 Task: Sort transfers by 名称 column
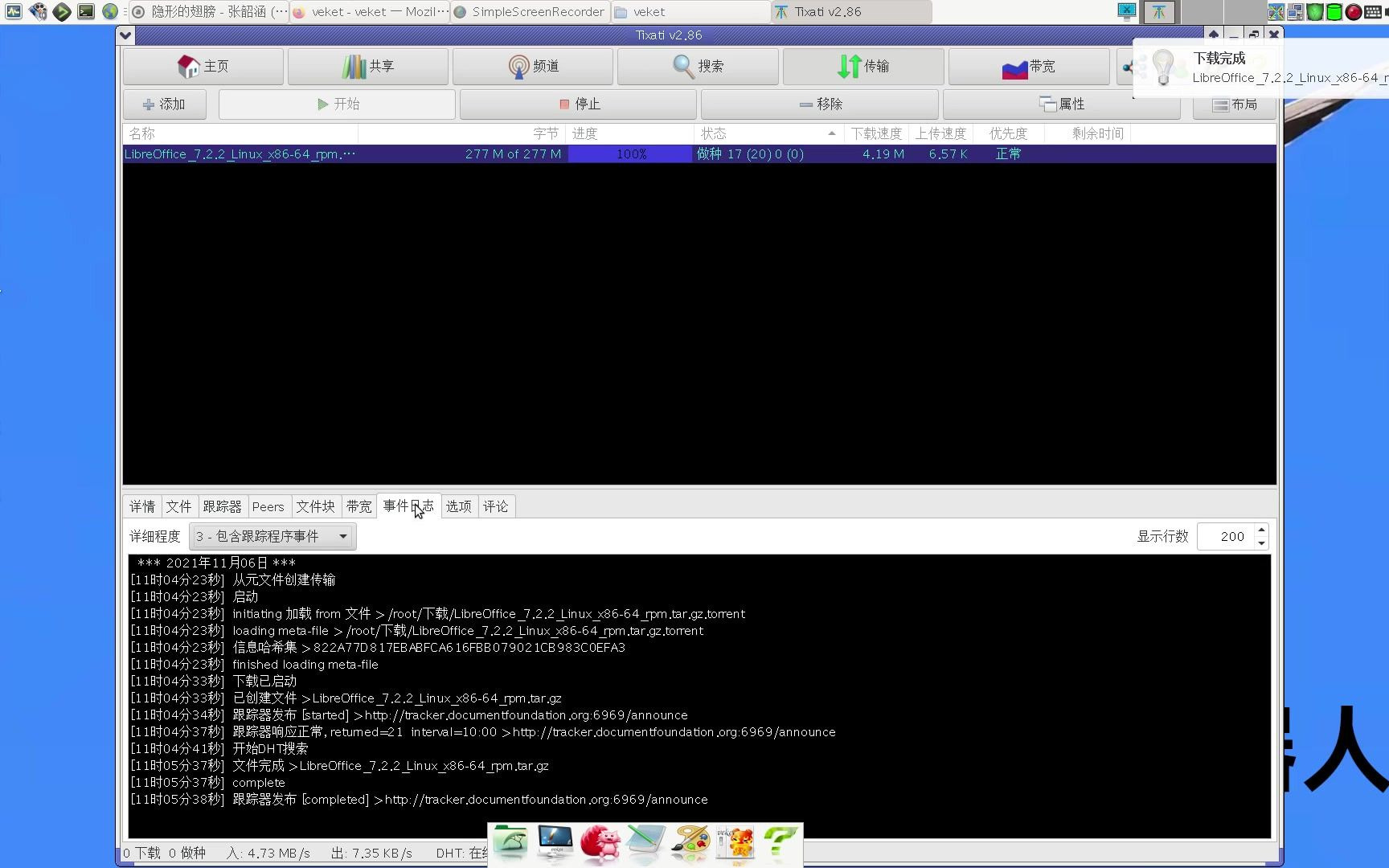pos(240,133)
